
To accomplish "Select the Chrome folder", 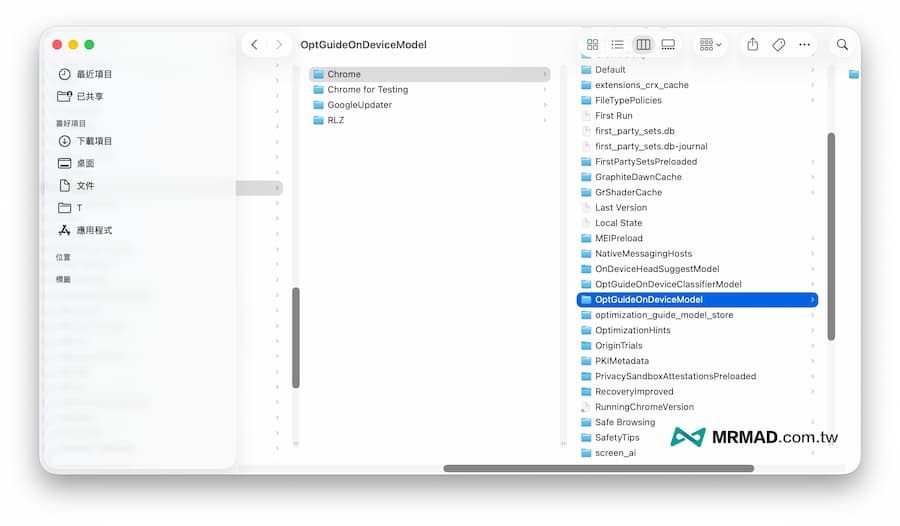I will pyautogui.click(x=429, y=74).
